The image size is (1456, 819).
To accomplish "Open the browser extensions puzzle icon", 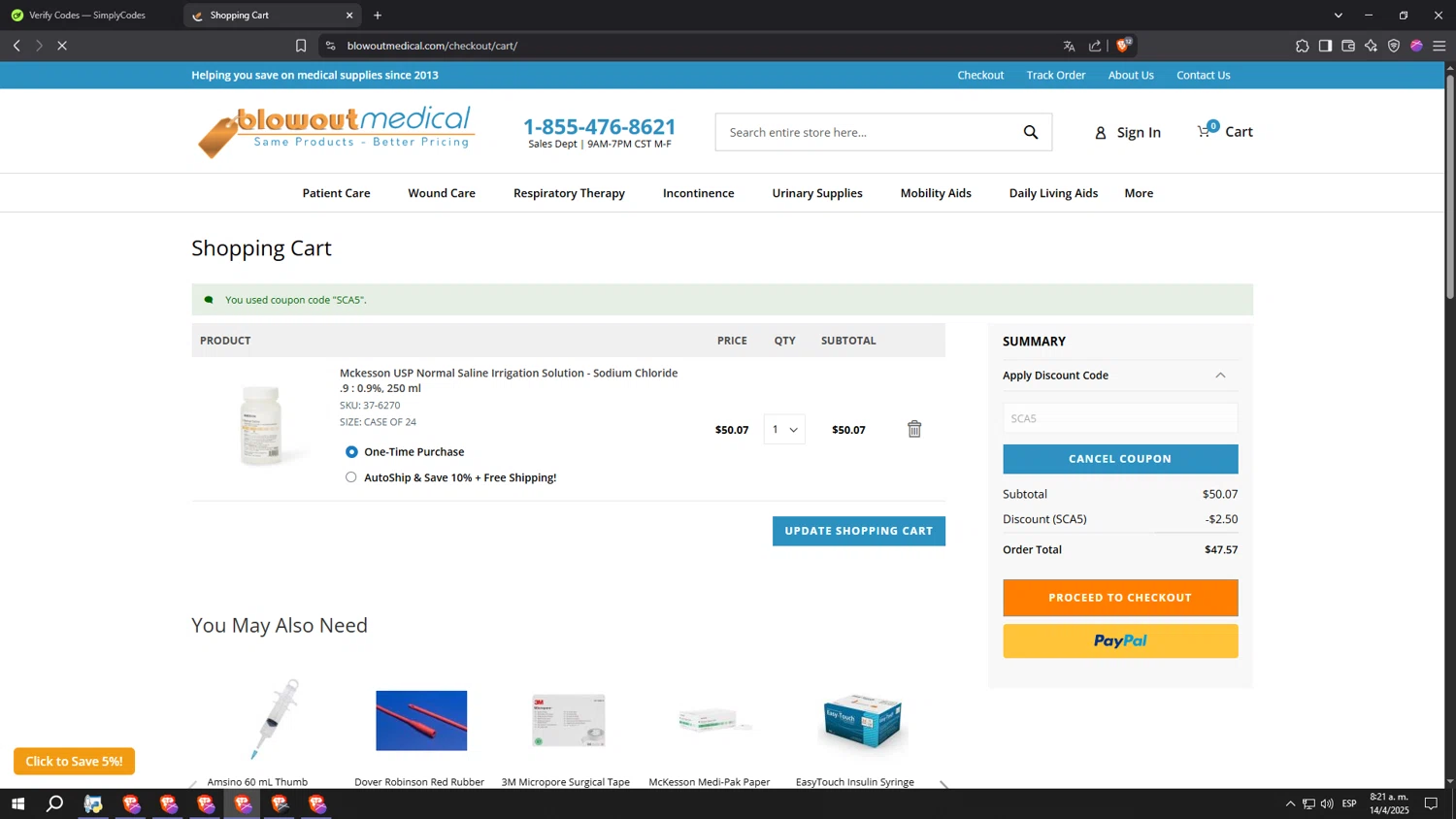I will click(1303, 46).
